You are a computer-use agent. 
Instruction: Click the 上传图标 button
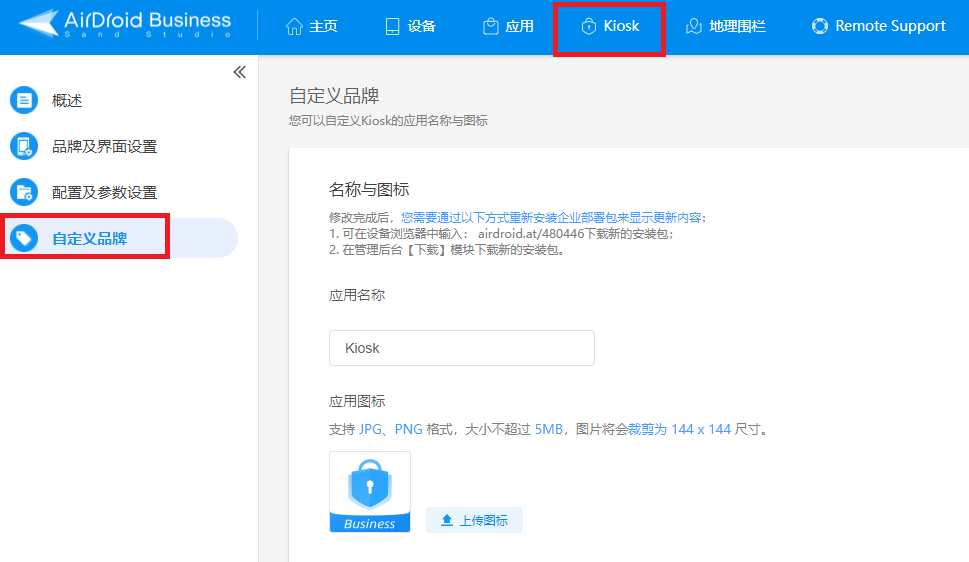click(x=474, y=520)
